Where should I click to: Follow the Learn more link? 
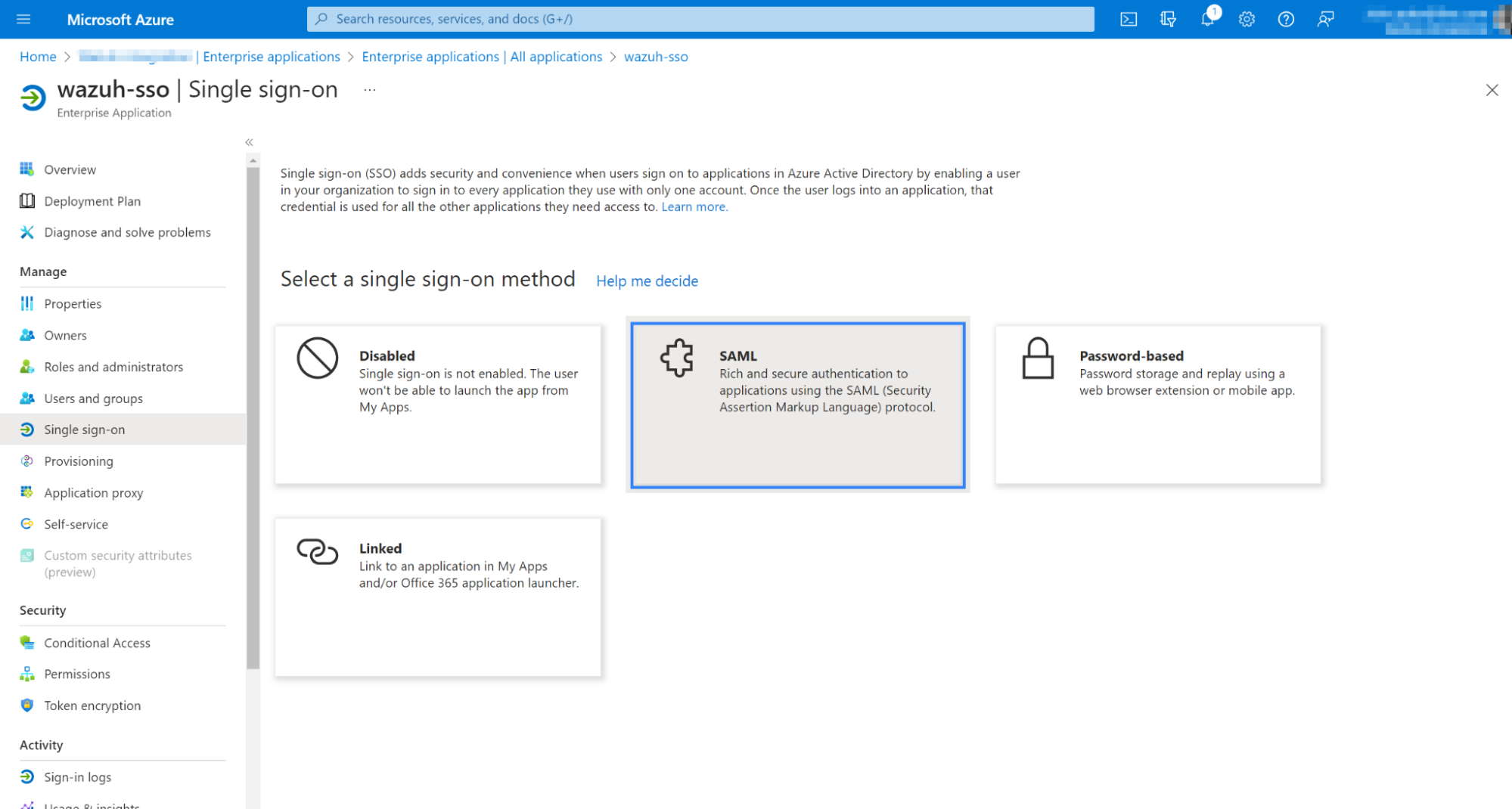[x=694, y=207]
